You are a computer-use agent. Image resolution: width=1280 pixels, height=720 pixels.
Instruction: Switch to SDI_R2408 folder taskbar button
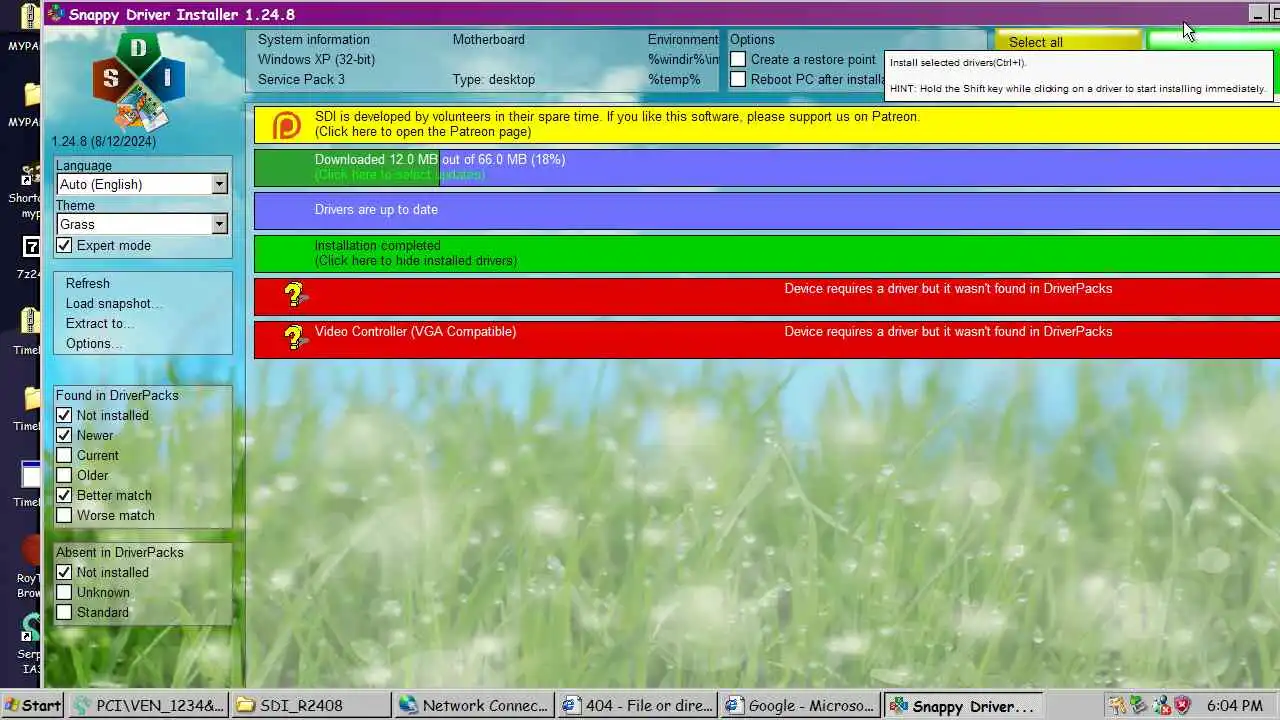[x=311, y=705]
